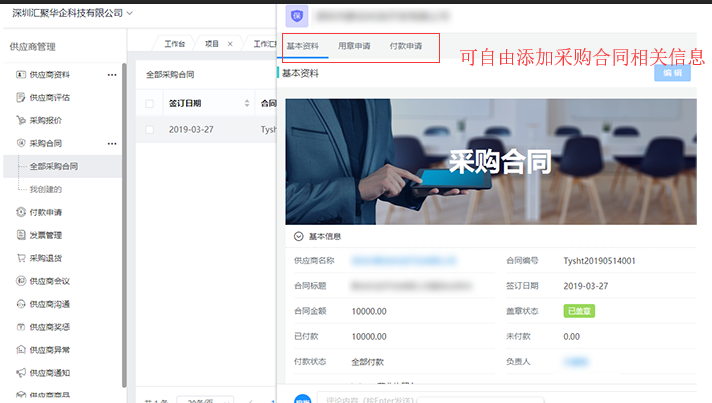The width and height of the screenshot is (712, 403).
Task: Check the row dated 2019-03-27
Action: click(149, 129)
